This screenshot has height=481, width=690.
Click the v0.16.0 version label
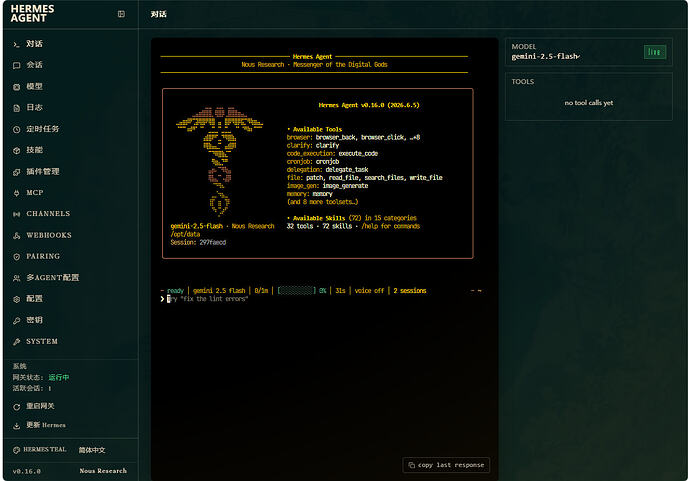click(26, 471)
